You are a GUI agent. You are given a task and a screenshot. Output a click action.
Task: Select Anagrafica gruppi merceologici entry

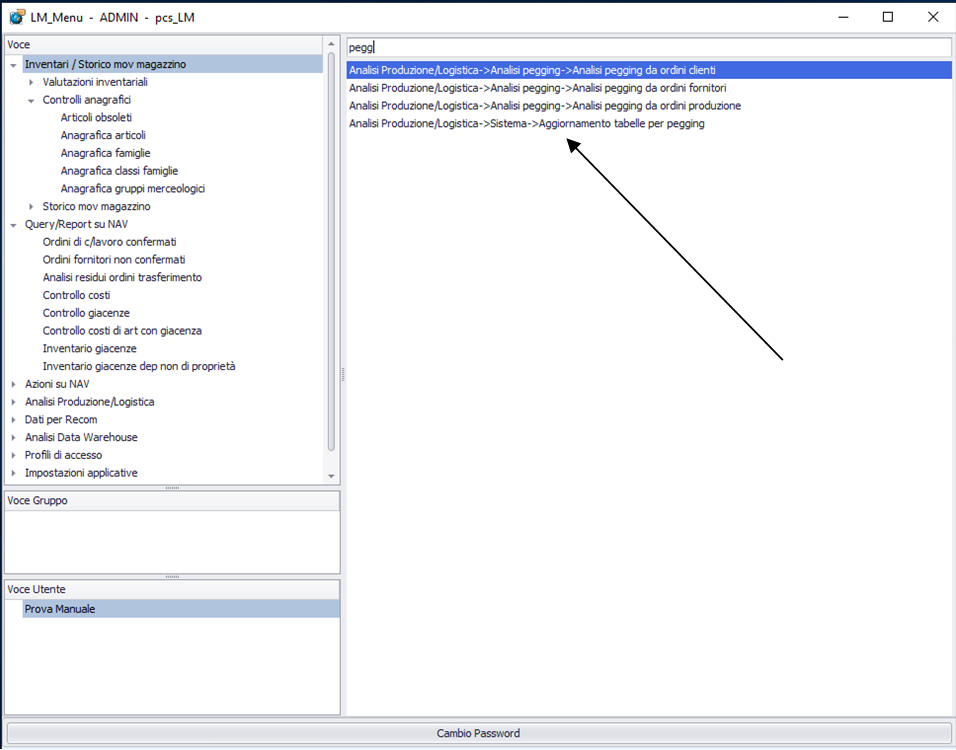tap(132, 189)
